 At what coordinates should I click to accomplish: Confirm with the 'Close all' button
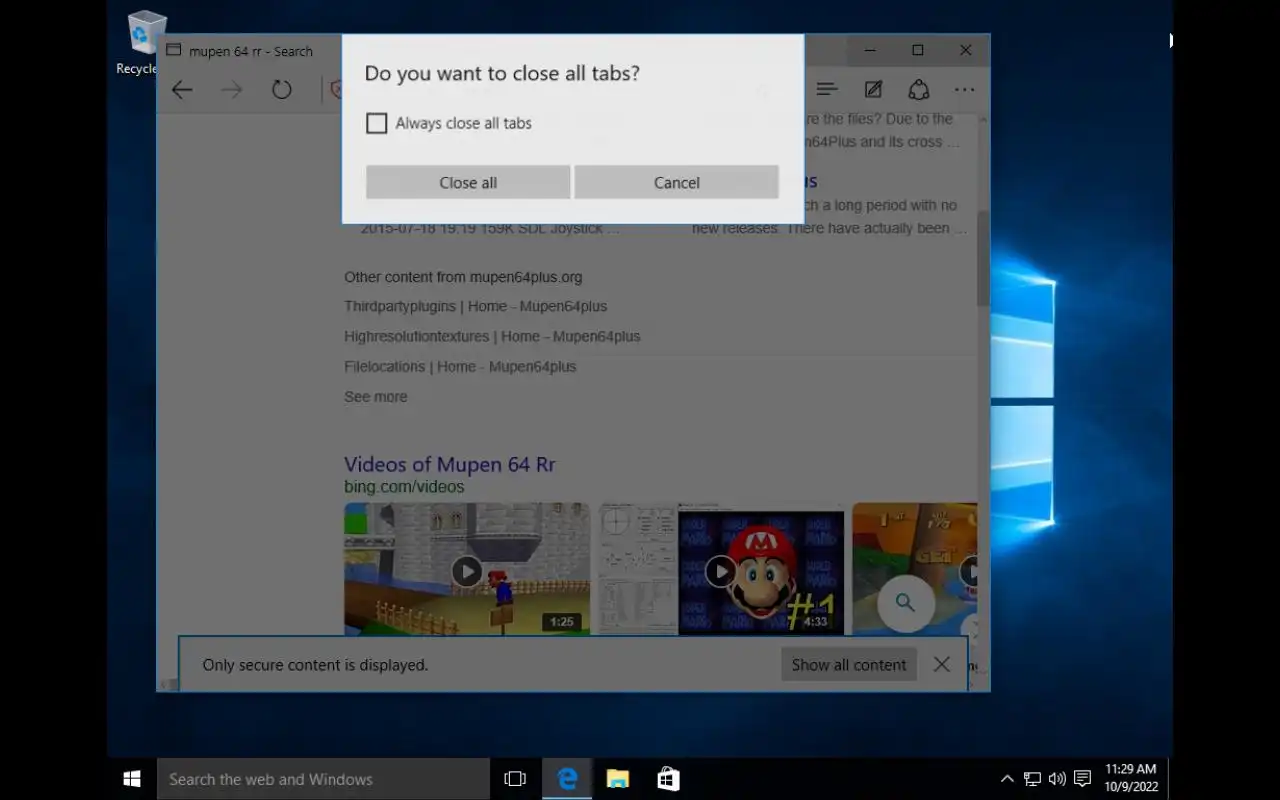(x=468, y=182)
